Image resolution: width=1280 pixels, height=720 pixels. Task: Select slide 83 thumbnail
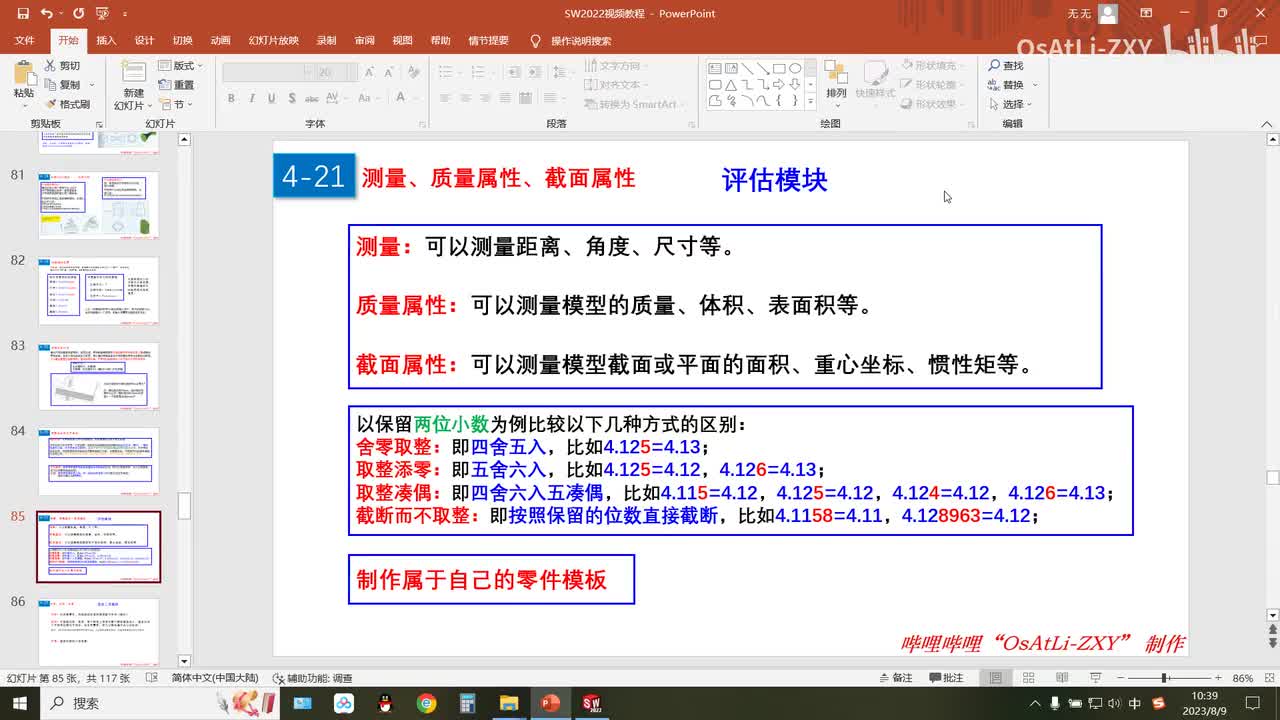tap(99, 376)
